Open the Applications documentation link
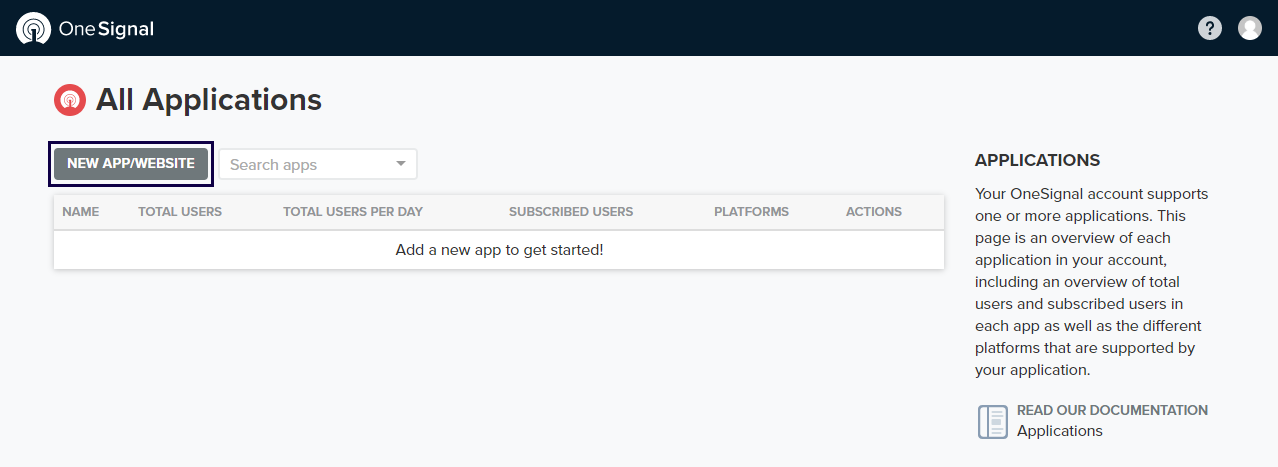Image resolution: width=1278 pixels, height=467 pixels. 1059,431
